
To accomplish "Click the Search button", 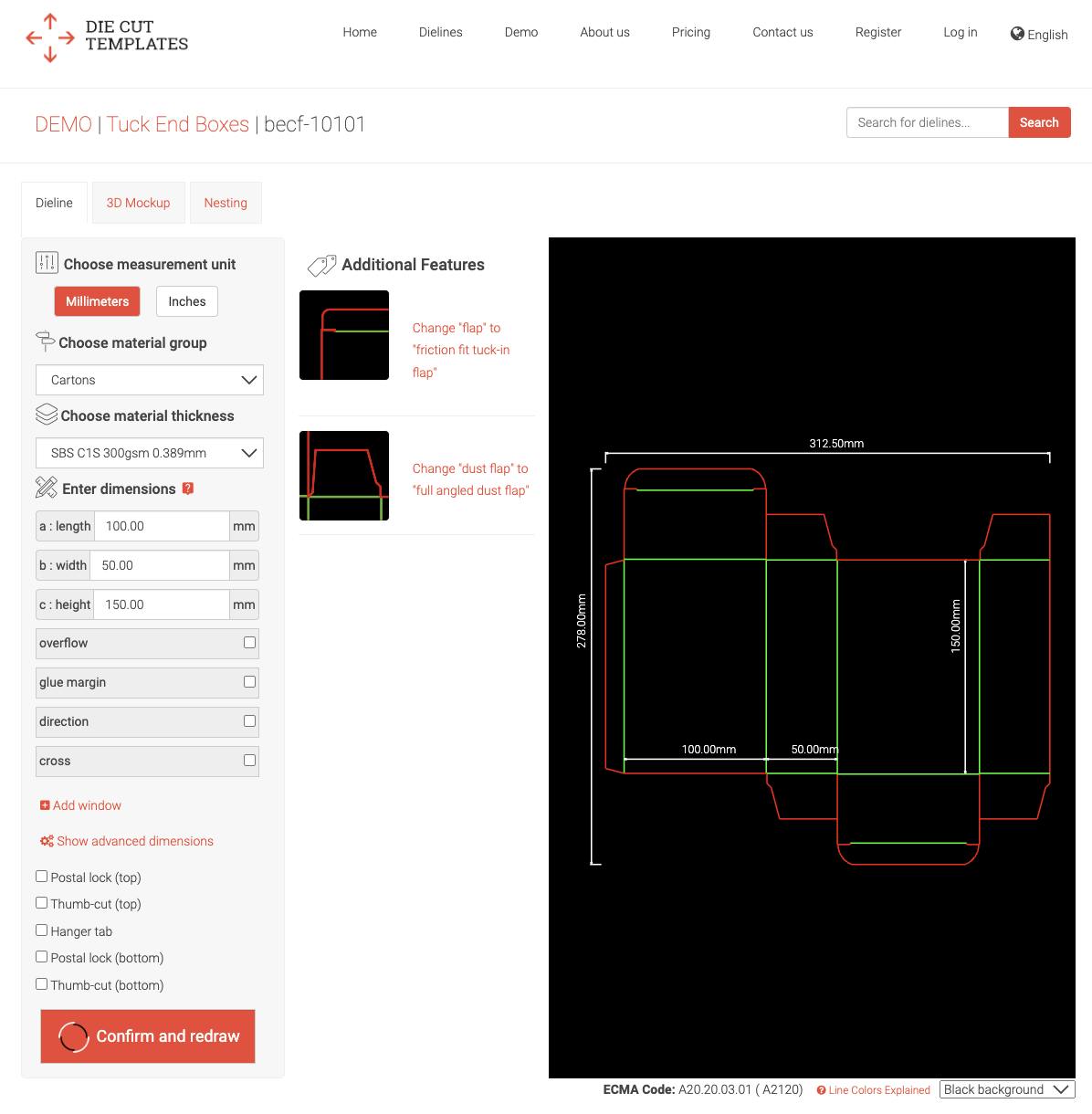I will click(x=1039, y=122).
